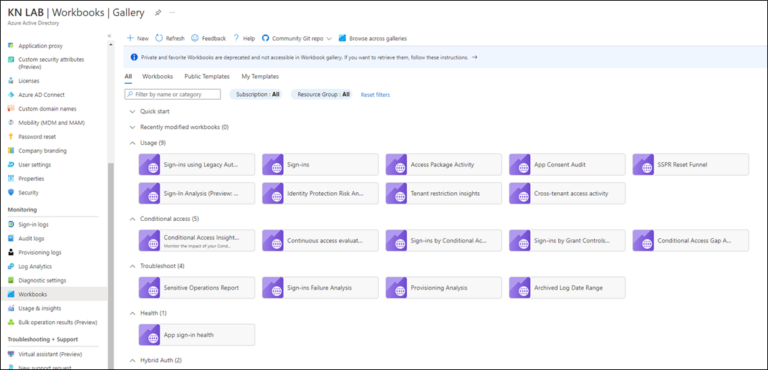Viewport: 768px width, 370px height.
Task: Click the Help question mark icon
Action: (236, 38)
